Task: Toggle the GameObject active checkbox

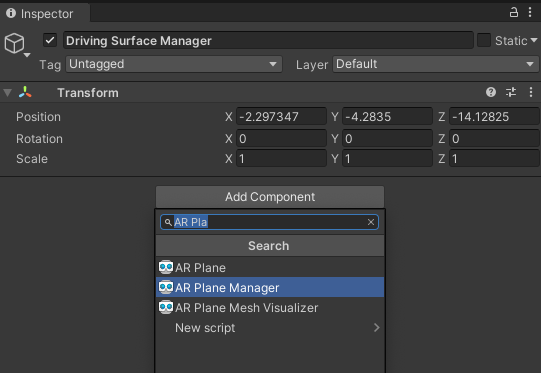Action: pos(50,40)
